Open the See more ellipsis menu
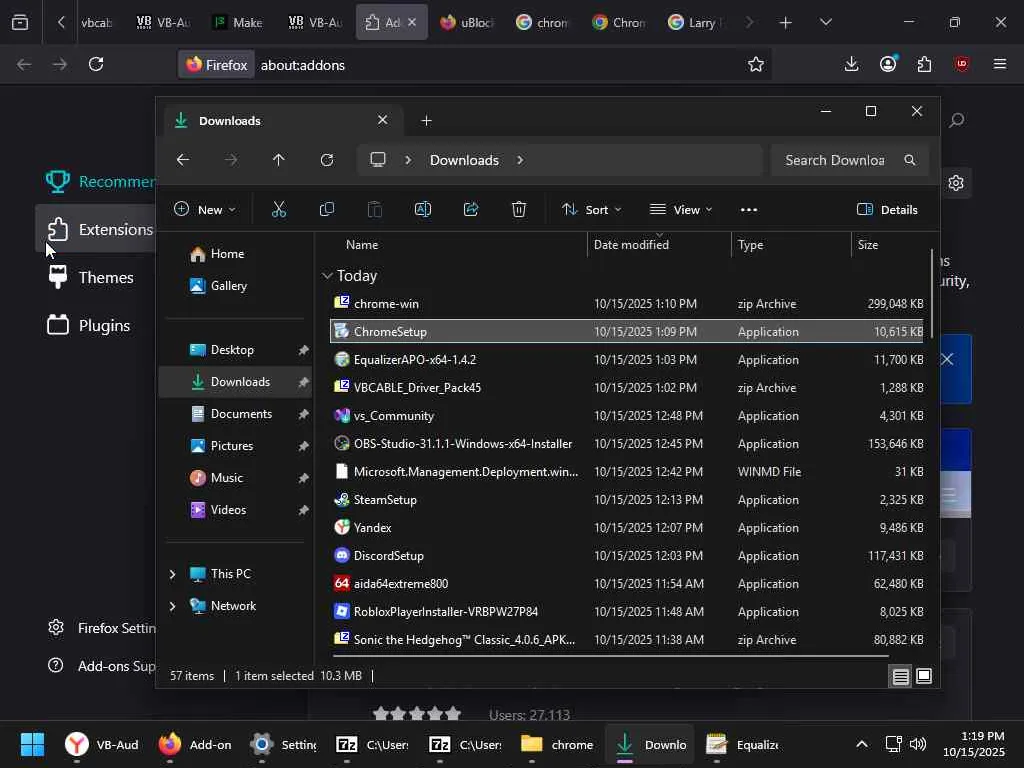 tap(749, 210)
